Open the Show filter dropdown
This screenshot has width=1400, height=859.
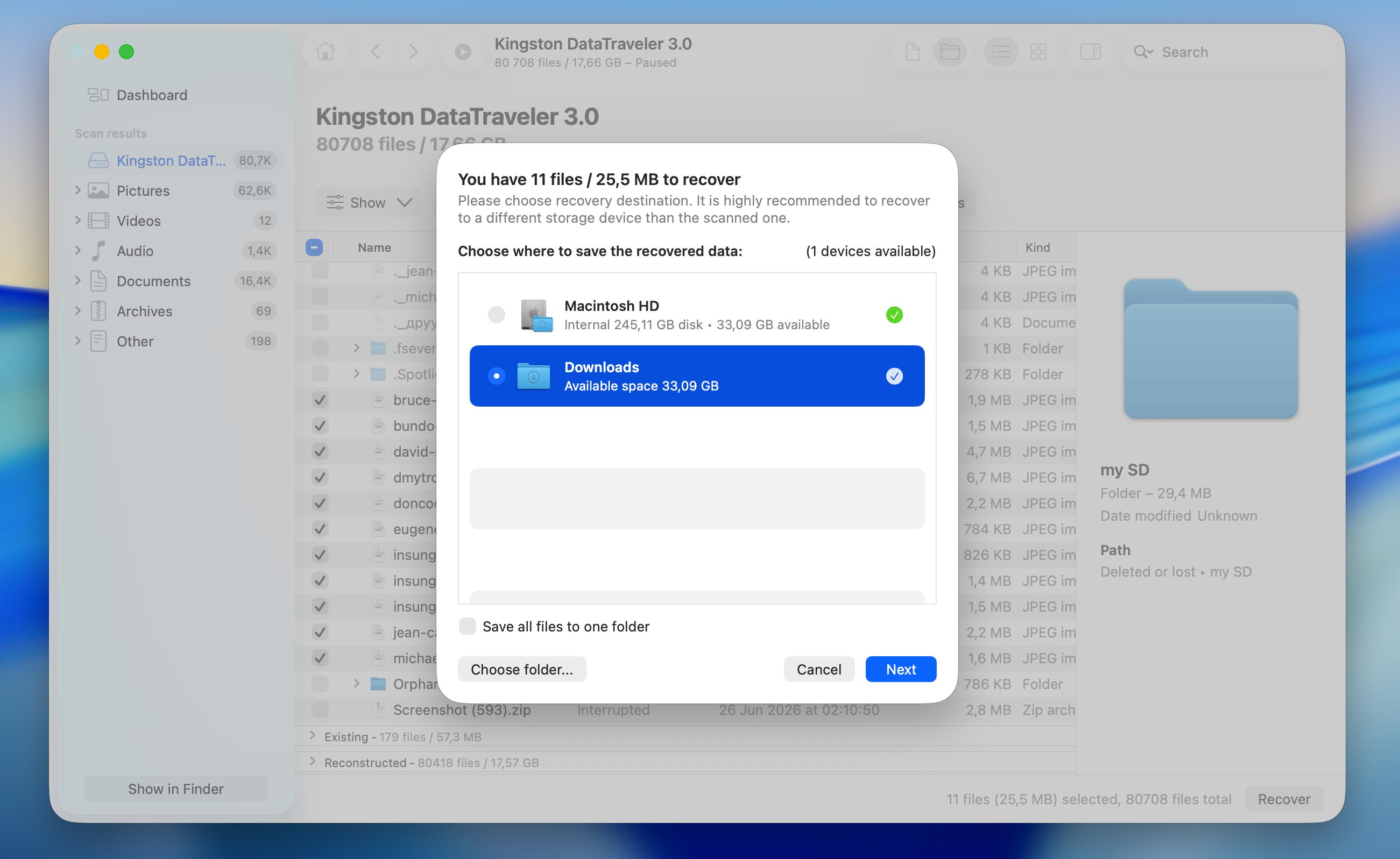[x=368, y=202]
